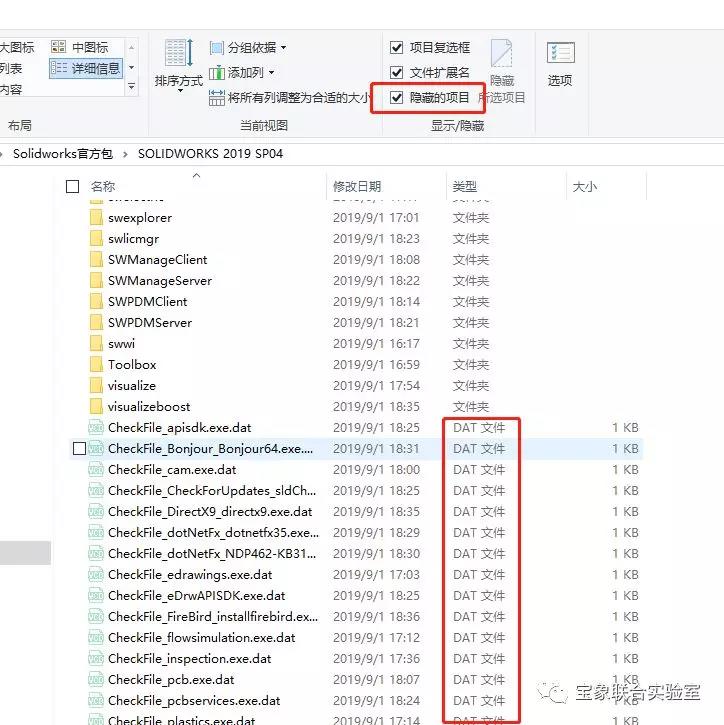Sort by the Date modified (修改日期) column

click(357, 186)
